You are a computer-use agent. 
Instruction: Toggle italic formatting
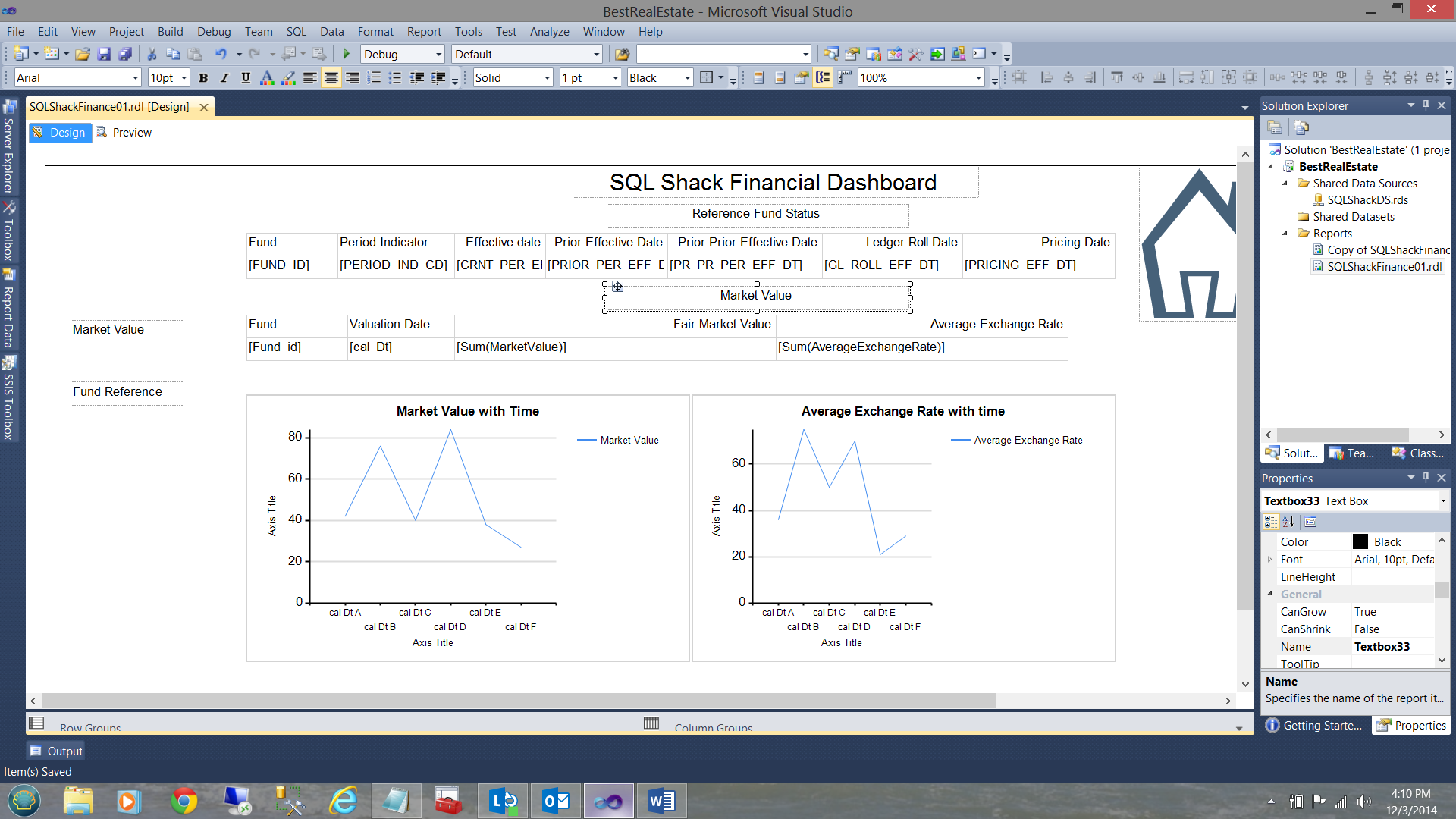click(224, 77)
